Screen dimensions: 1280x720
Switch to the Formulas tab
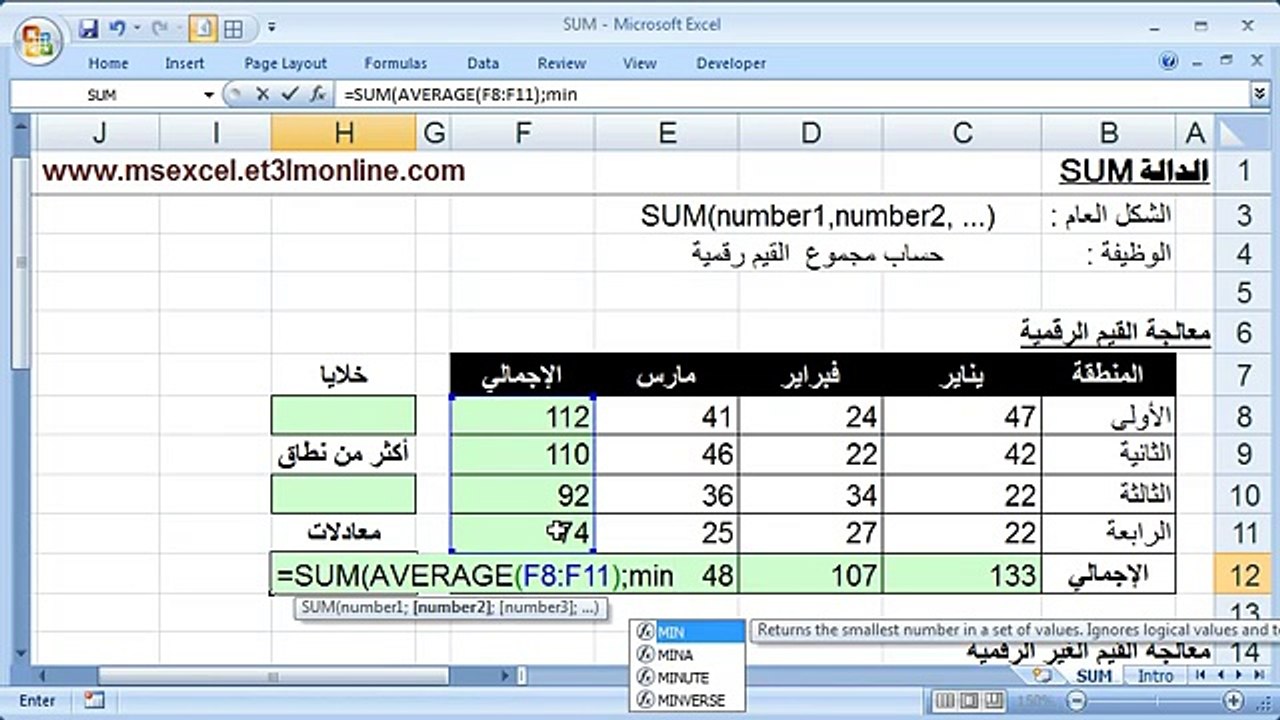pyautogui.click(x=395, y=63)
